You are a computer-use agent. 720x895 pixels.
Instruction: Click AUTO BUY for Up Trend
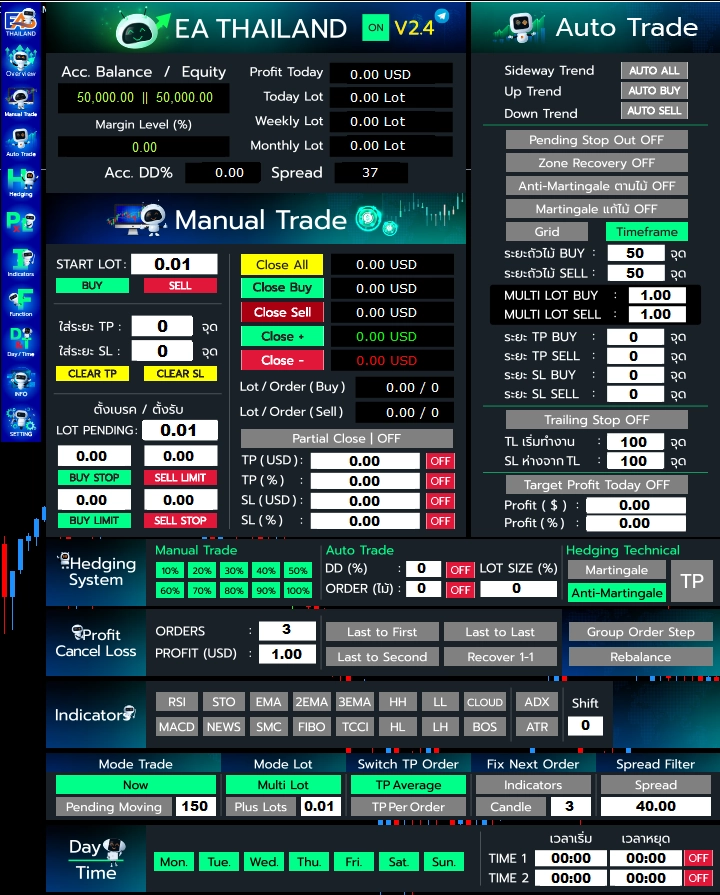pos(654,90)
